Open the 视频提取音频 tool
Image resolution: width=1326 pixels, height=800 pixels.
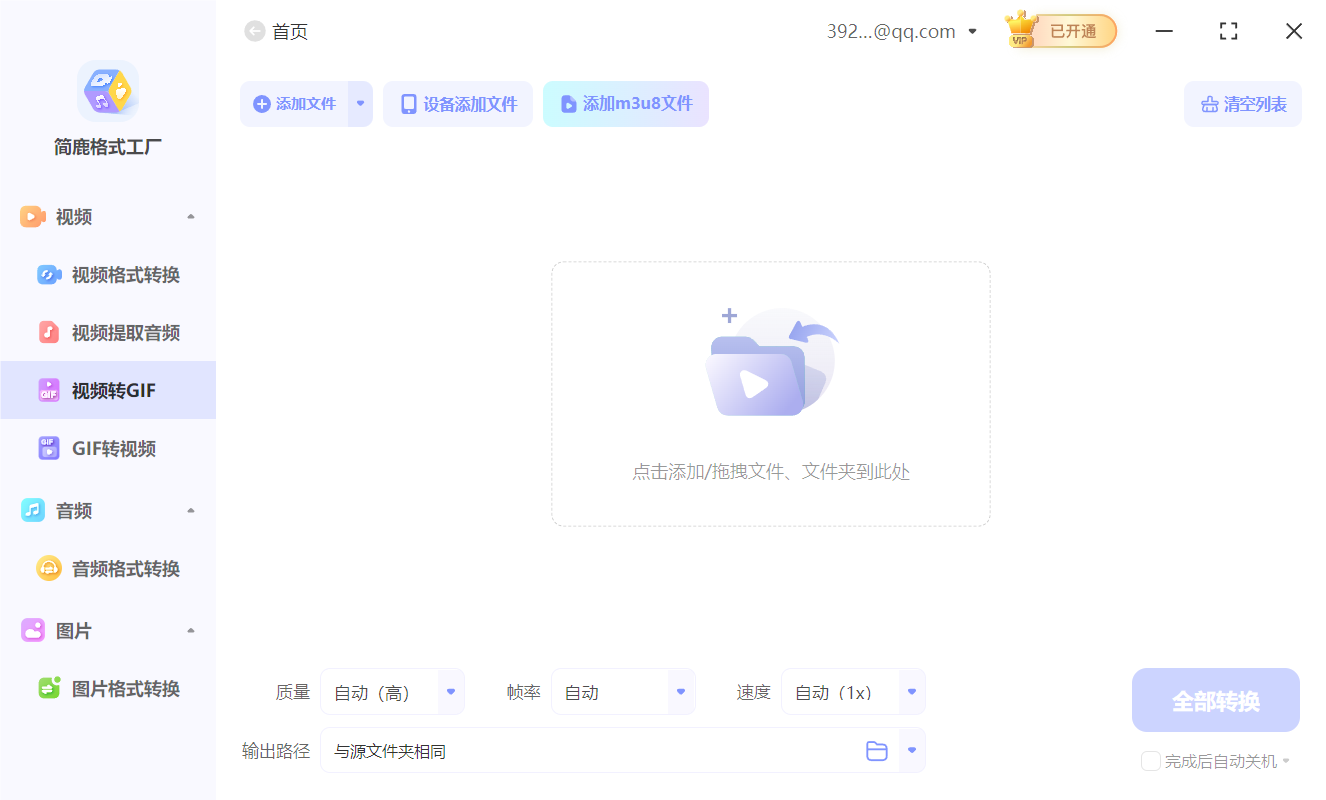pyautogui.click(x=110, y=332)
